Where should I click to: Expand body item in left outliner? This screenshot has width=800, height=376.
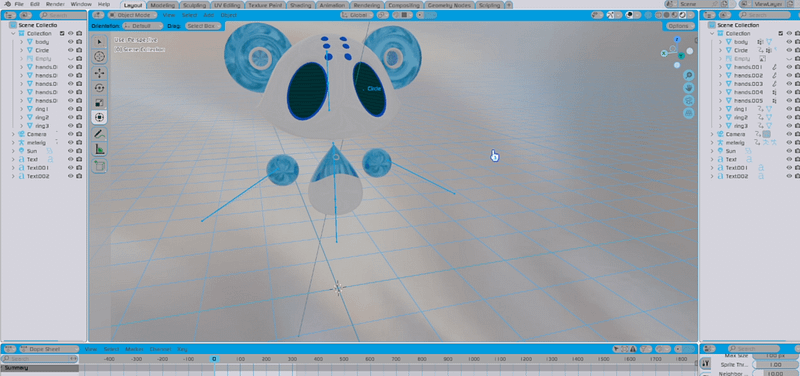pos(21,42)
